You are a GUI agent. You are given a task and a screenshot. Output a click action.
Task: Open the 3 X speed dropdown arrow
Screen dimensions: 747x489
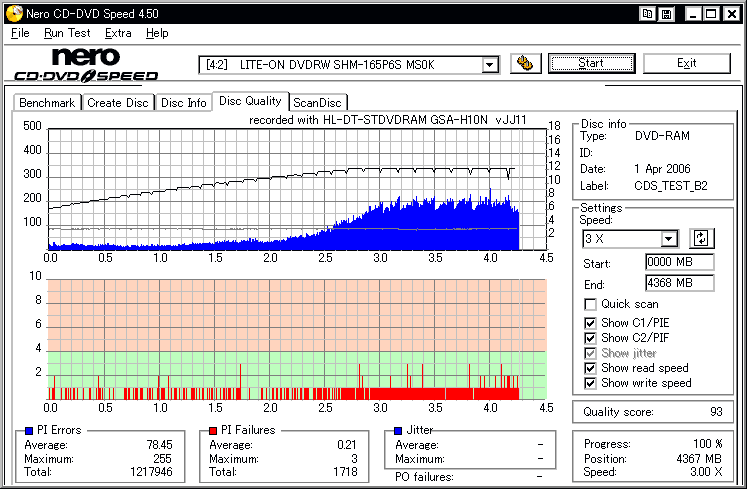click(669, 238)
